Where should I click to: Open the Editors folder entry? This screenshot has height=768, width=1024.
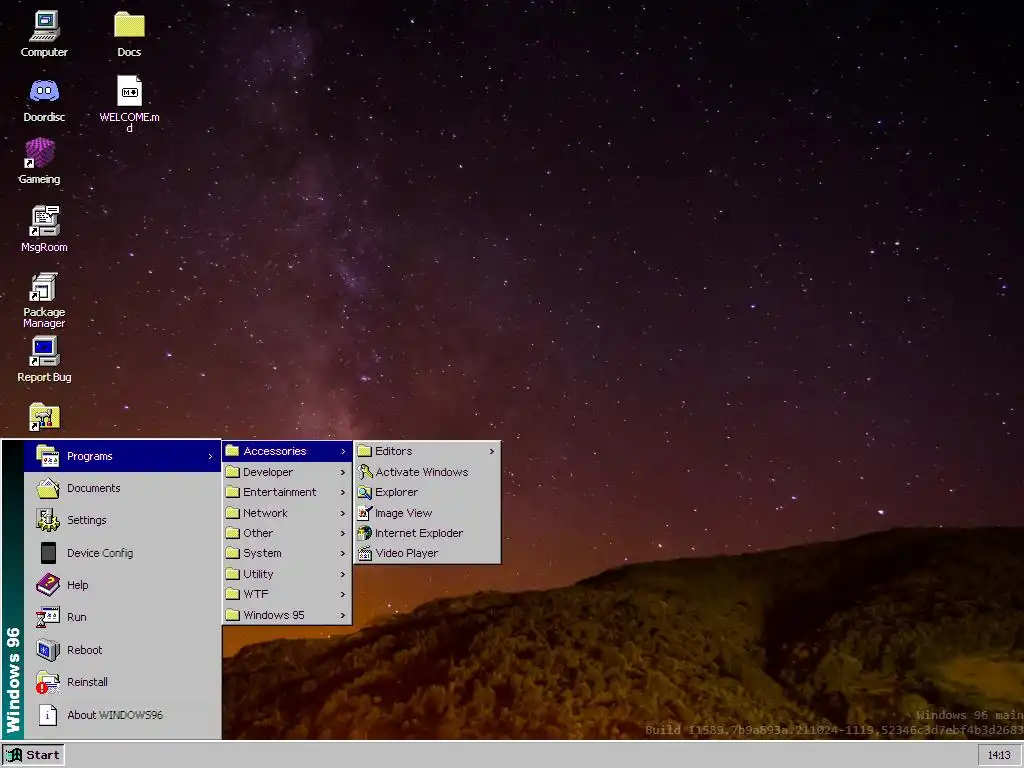pyautogui.click(x=427, y=451)
